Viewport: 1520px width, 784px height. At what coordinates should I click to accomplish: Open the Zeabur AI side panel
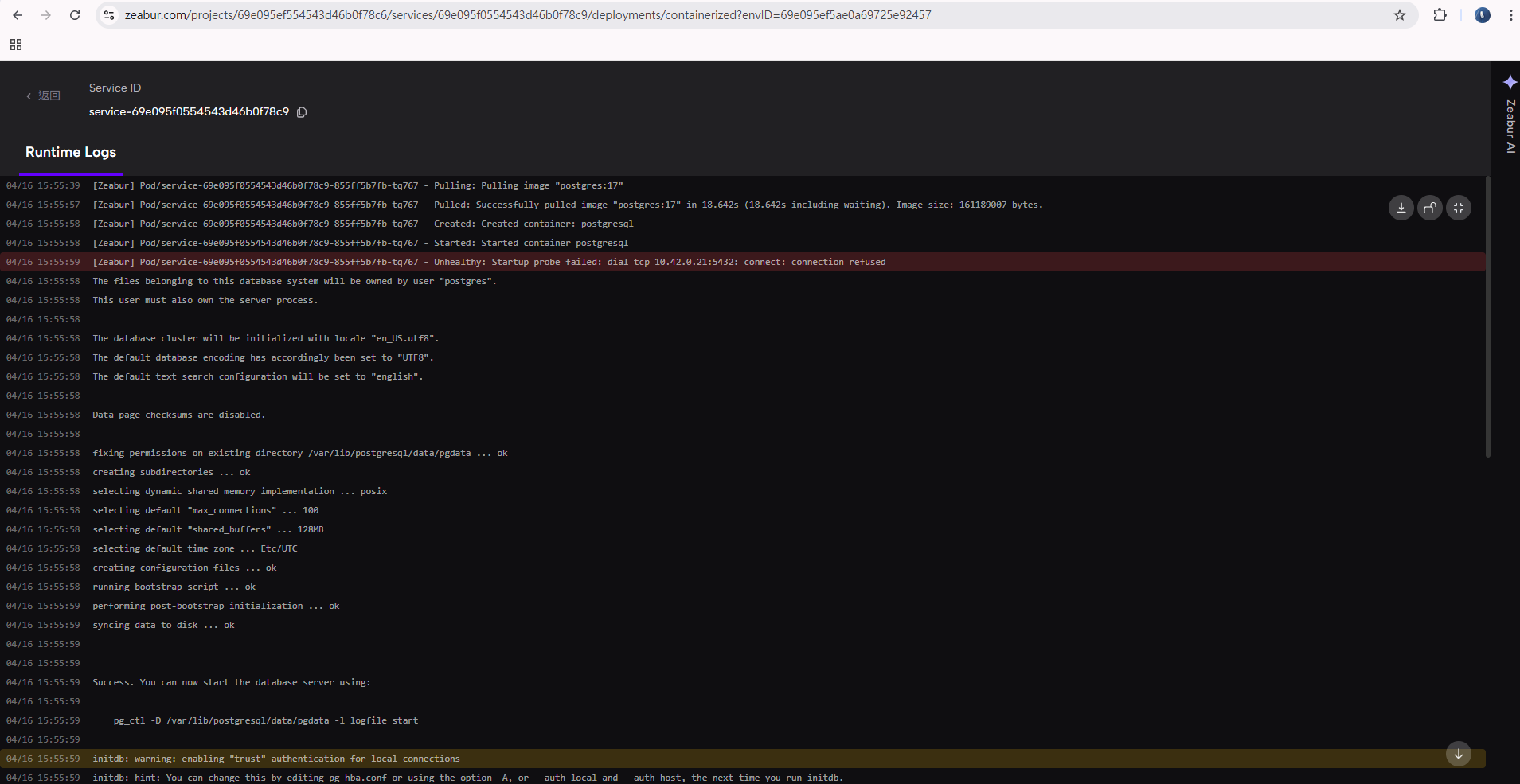1510,115
